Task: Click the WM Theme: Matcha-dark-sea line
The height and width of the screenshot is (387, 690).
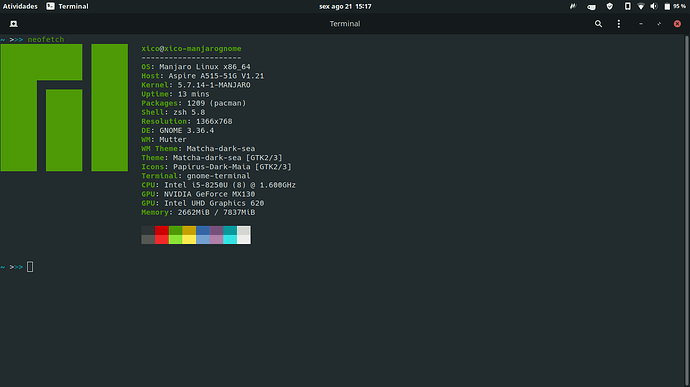Action: click(198, 148)
